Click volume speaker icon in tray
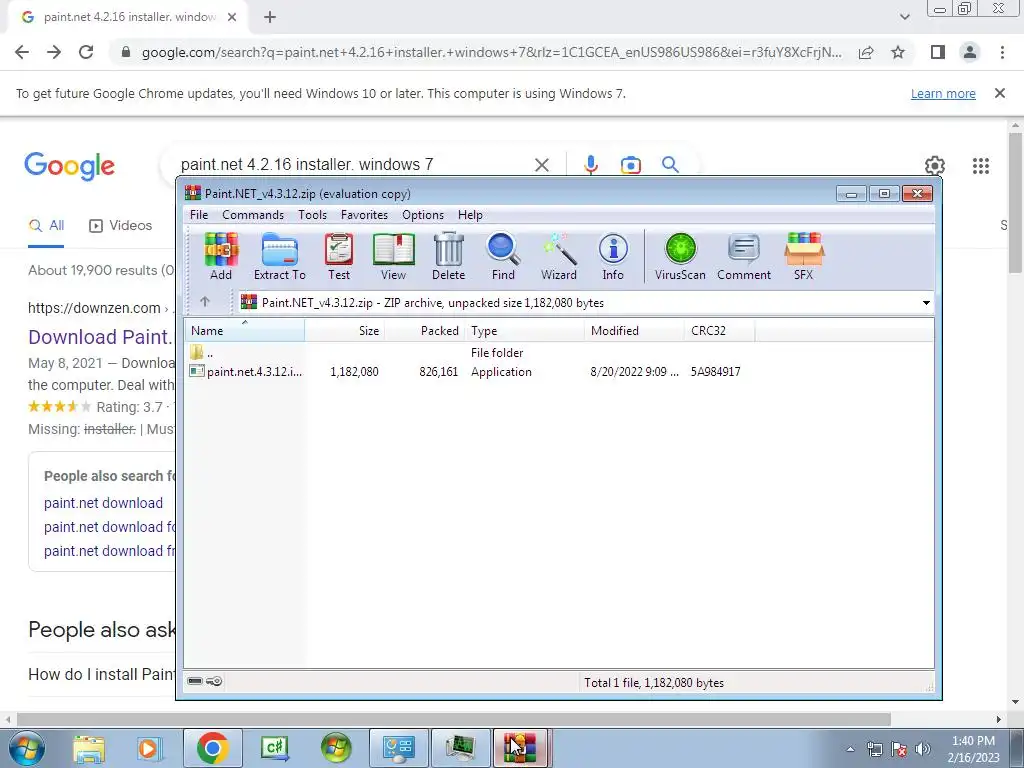The height and width of the screenshot is (768, 1024). (922, 749)
